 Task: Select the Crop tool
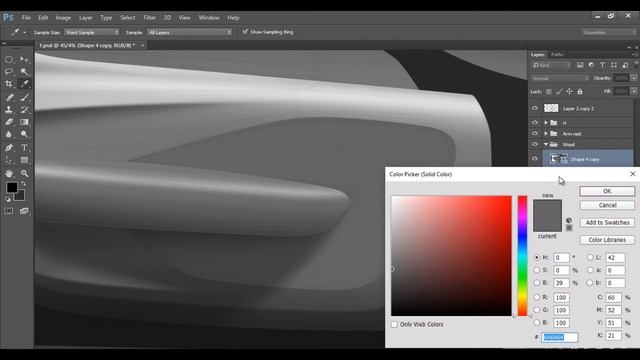click(9, 84)
